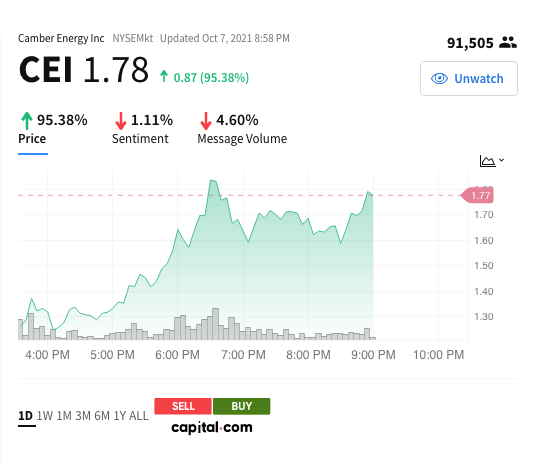Unwatch the CEI stock
The height and width of the screenshot is (466, 533).
469,79
